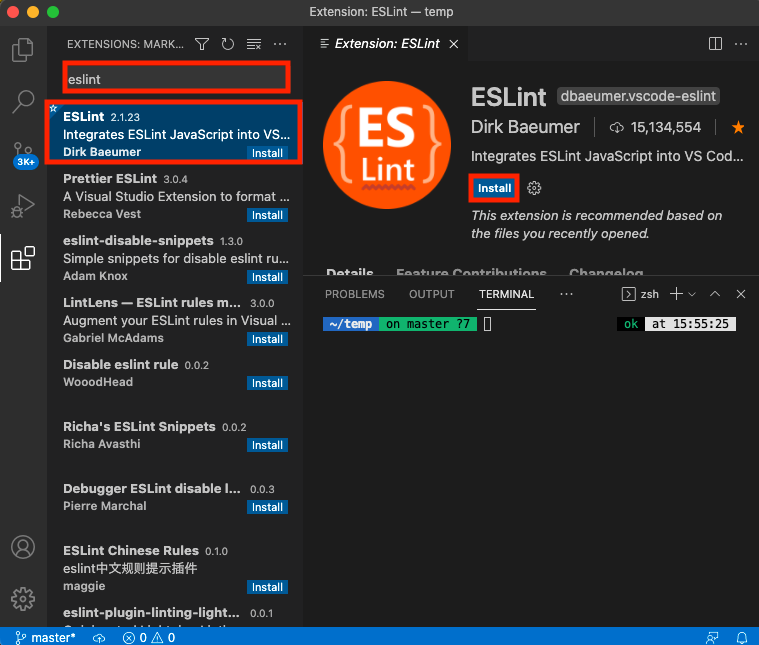Open the Search view in activity bar

[x=23, y=102]
